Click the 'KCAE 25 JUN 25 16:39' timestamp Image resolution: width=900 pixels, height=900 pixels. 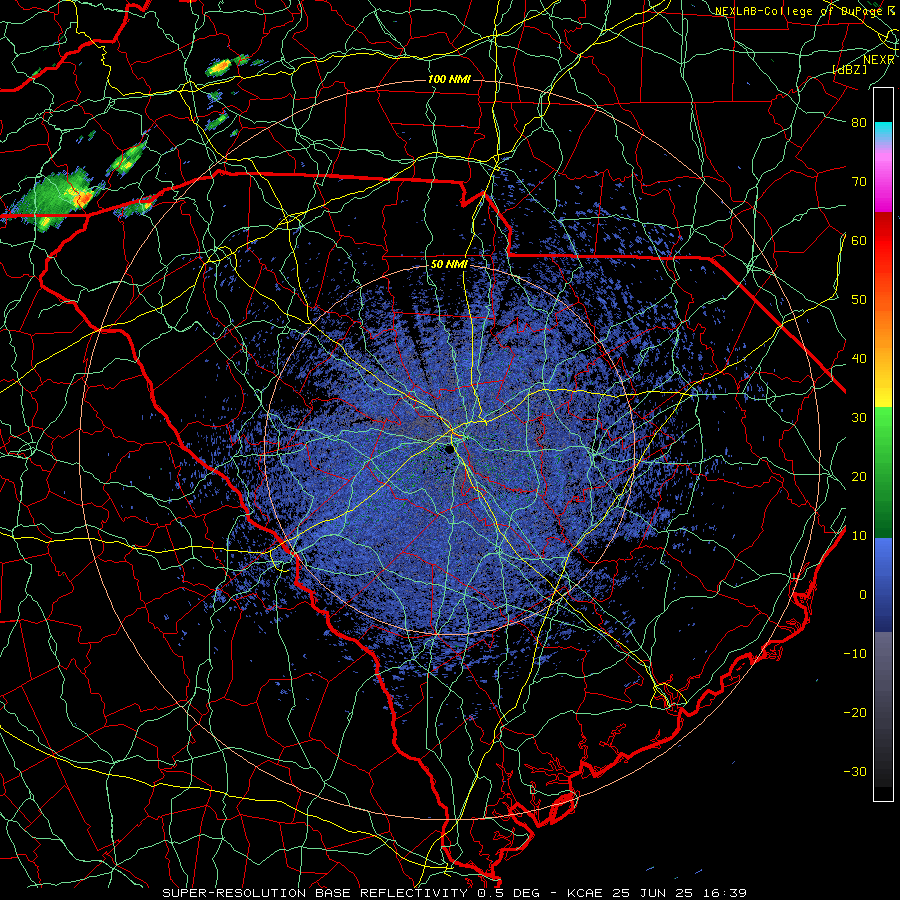point(657,893)
